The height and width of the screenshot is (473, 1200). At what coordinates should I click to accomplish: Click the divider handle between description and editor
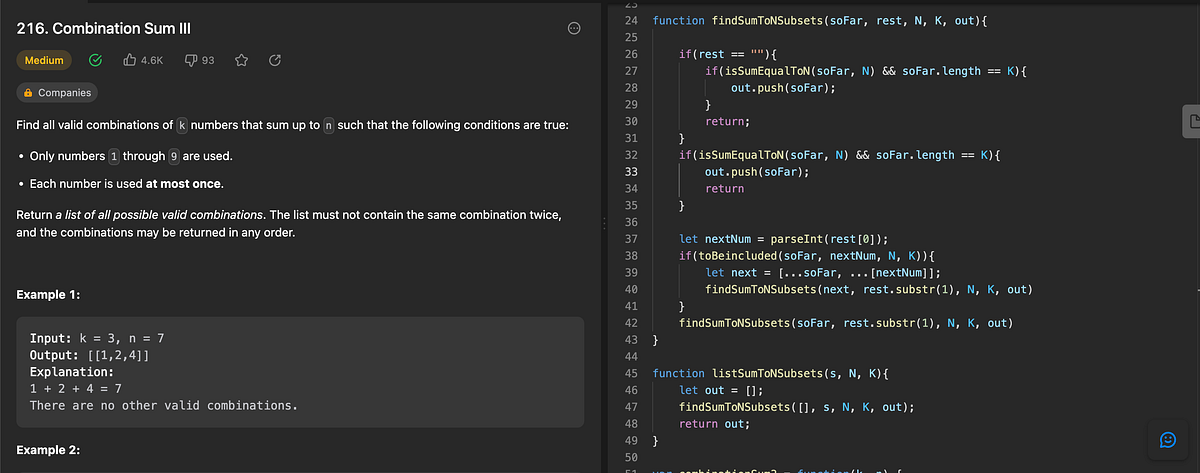click(601, 228)
